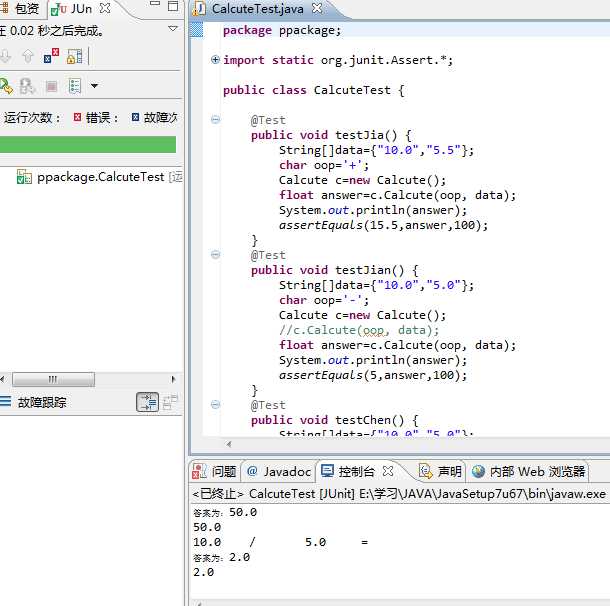The height and width of the screenshot is (606, 610).
Task: Click console line 答案为: 50.0
Action: pyautogui.click(x=225, y=512)
